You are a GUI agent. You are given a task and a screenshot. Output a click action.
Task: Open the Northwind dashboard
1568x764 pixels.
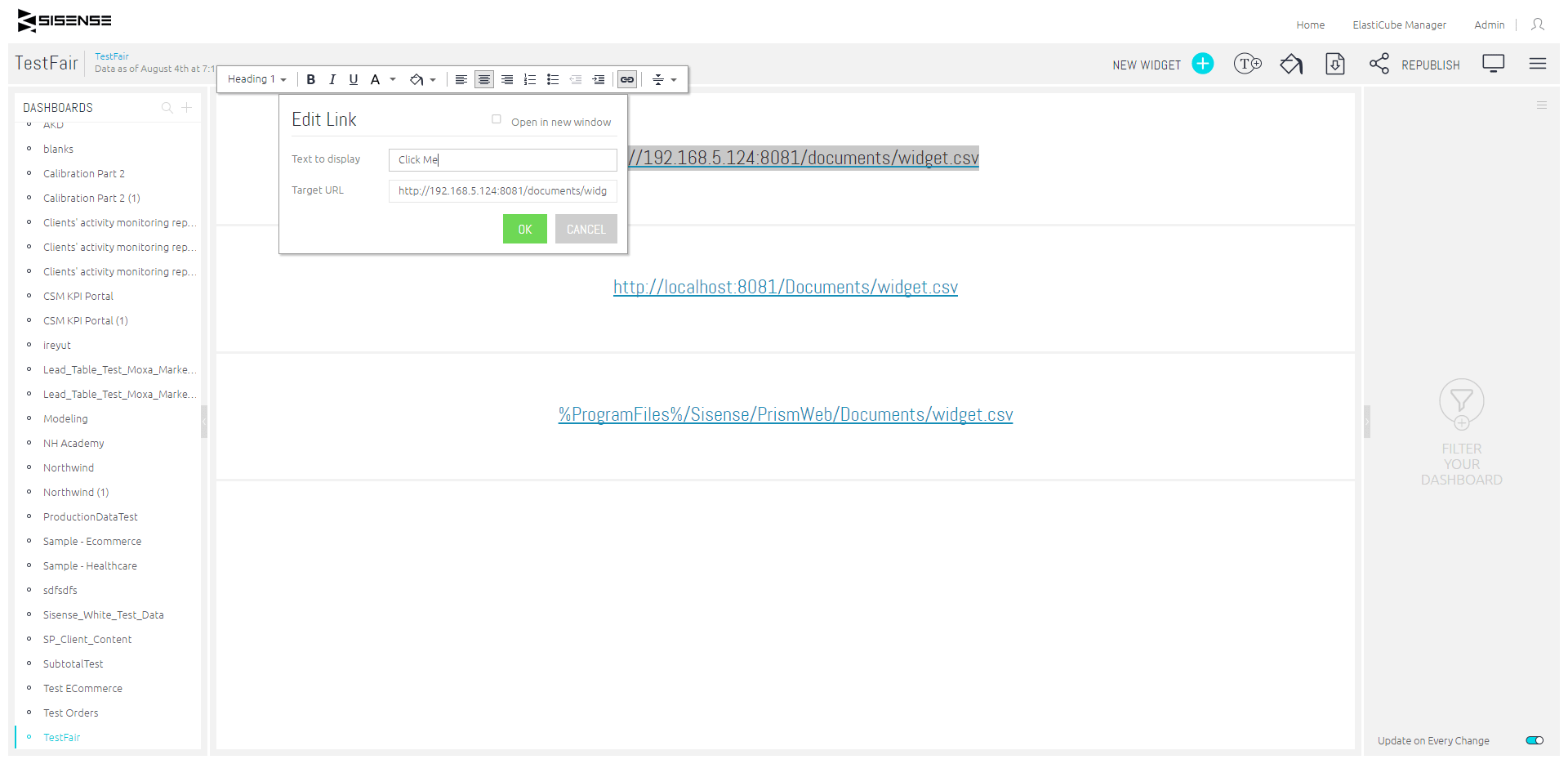69,468
